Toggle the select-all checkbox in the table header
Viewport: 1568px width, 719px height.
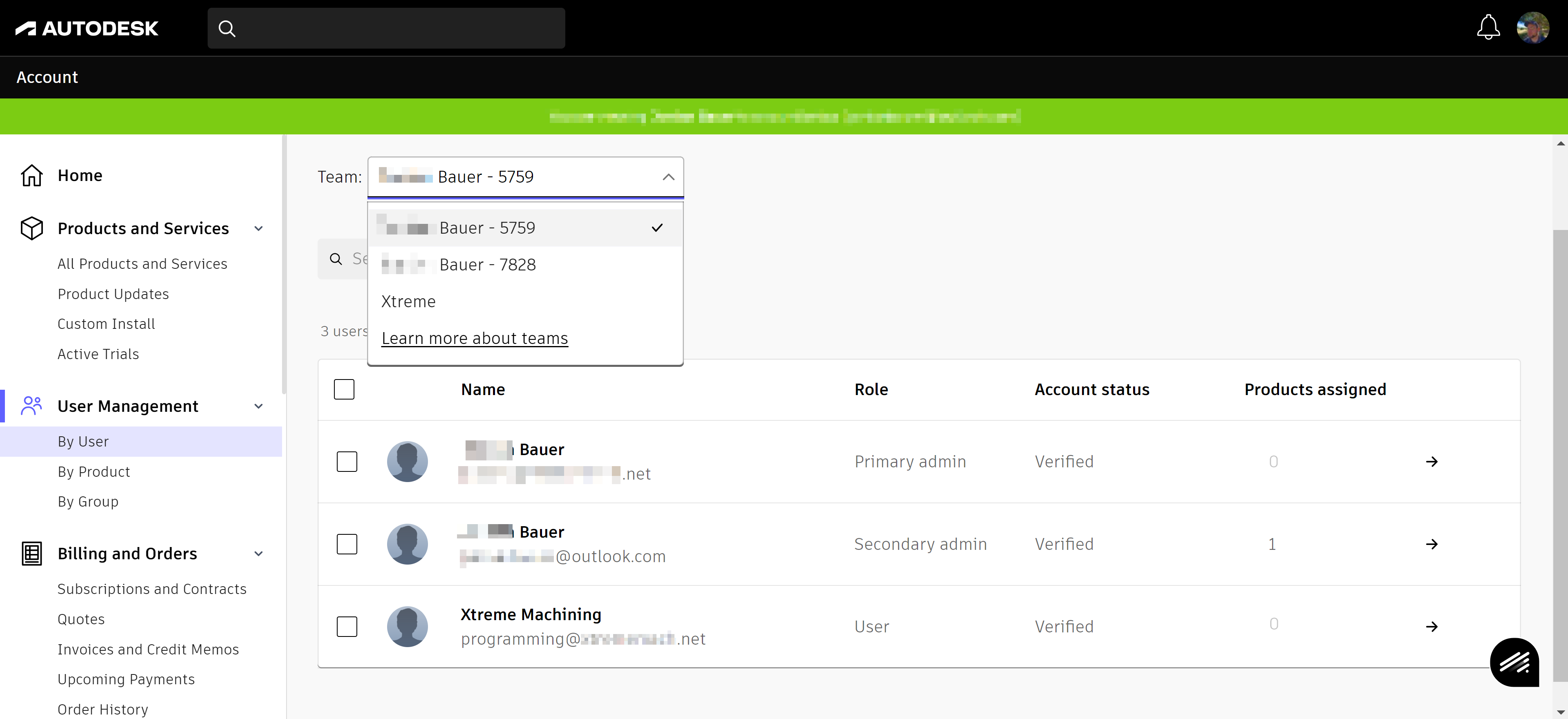pyautogui.click(x=344, y=389)
